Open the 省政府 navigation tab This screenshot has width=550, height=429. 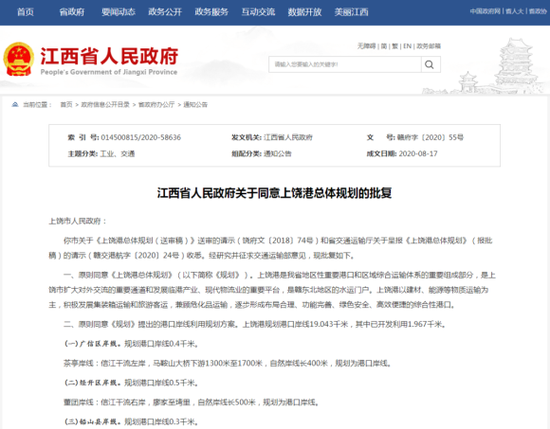click(72, 12)
